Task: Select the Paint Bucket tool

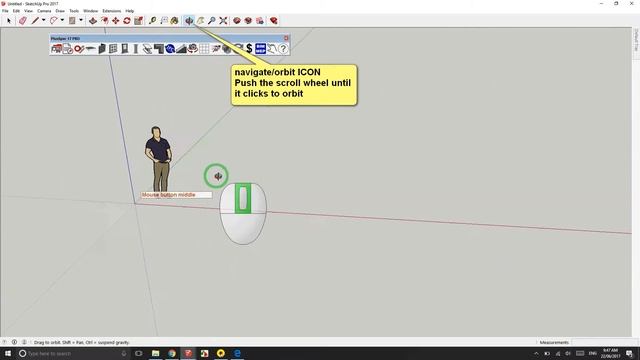Action: [x=175, y=20]
